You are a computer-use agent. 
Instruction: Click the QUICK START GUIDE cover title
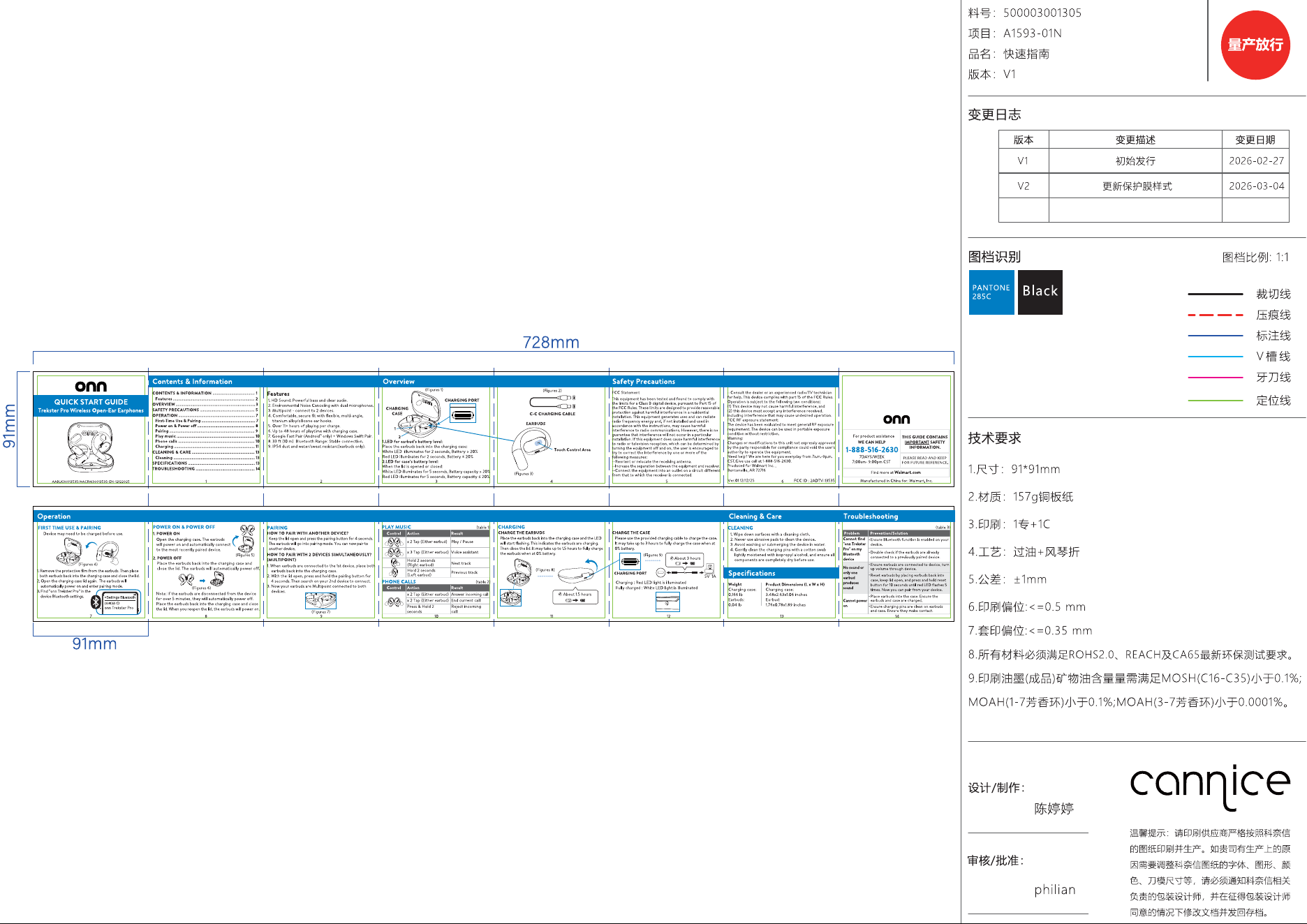tap(91, 402)
